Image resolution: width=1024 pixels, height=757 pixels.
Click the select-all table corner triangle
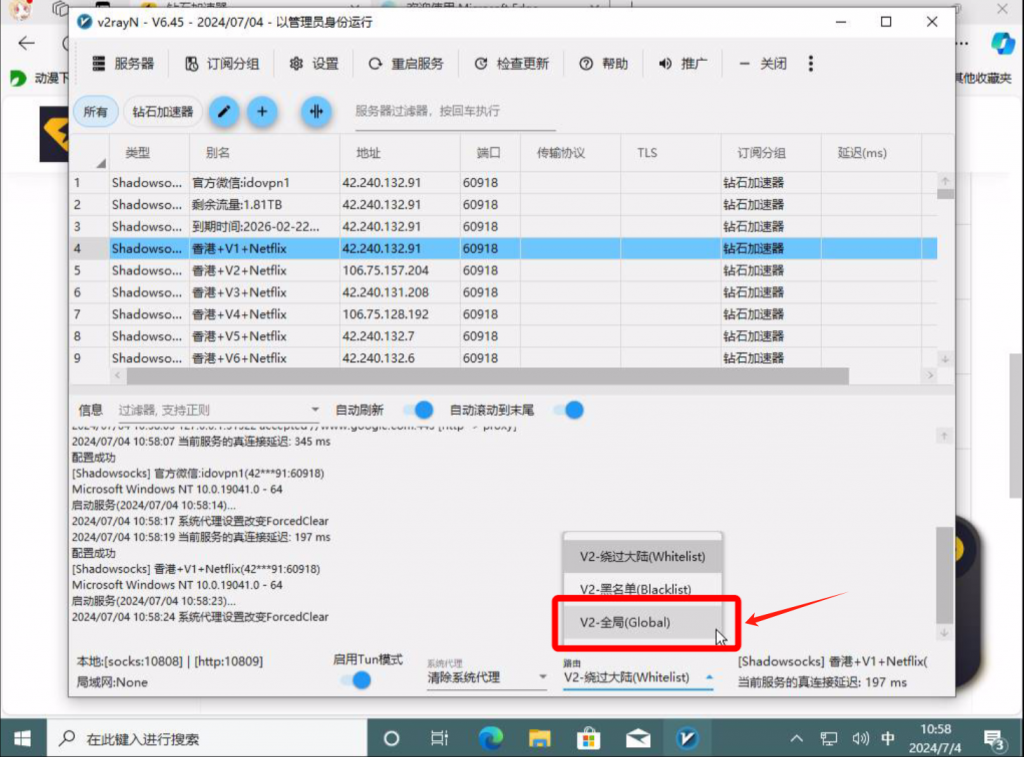pyautogui.click(x=101, y=163)
